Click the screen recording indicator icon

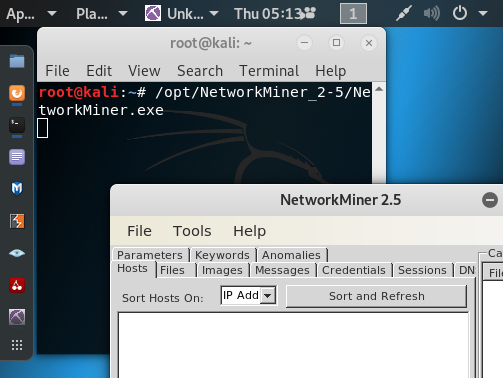[309, 13]
